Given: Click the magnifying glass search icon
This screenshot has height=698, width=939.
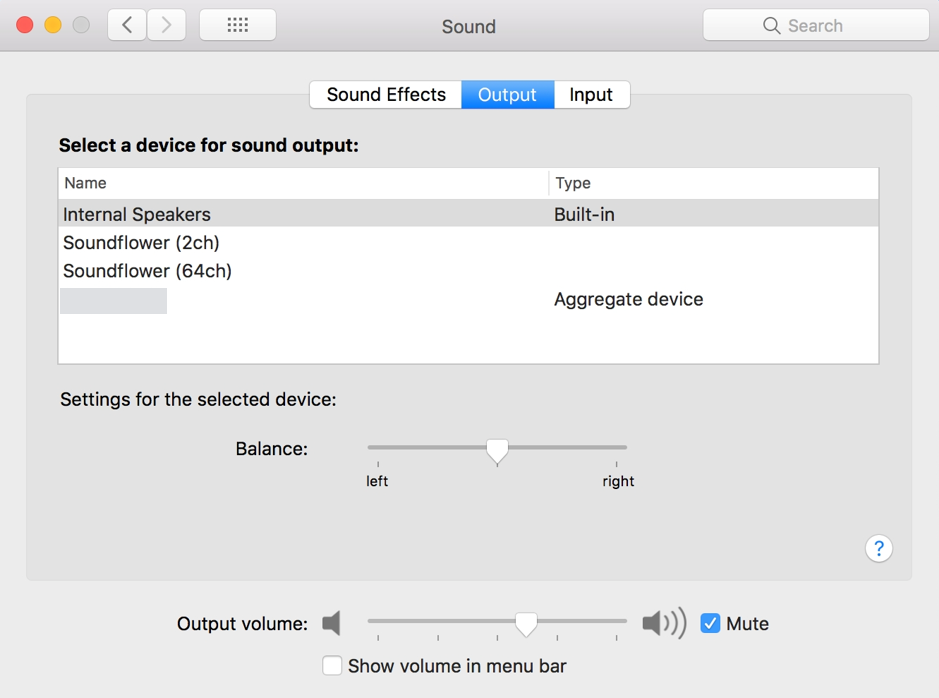Looking at the screenshot, I should [771, 26].
